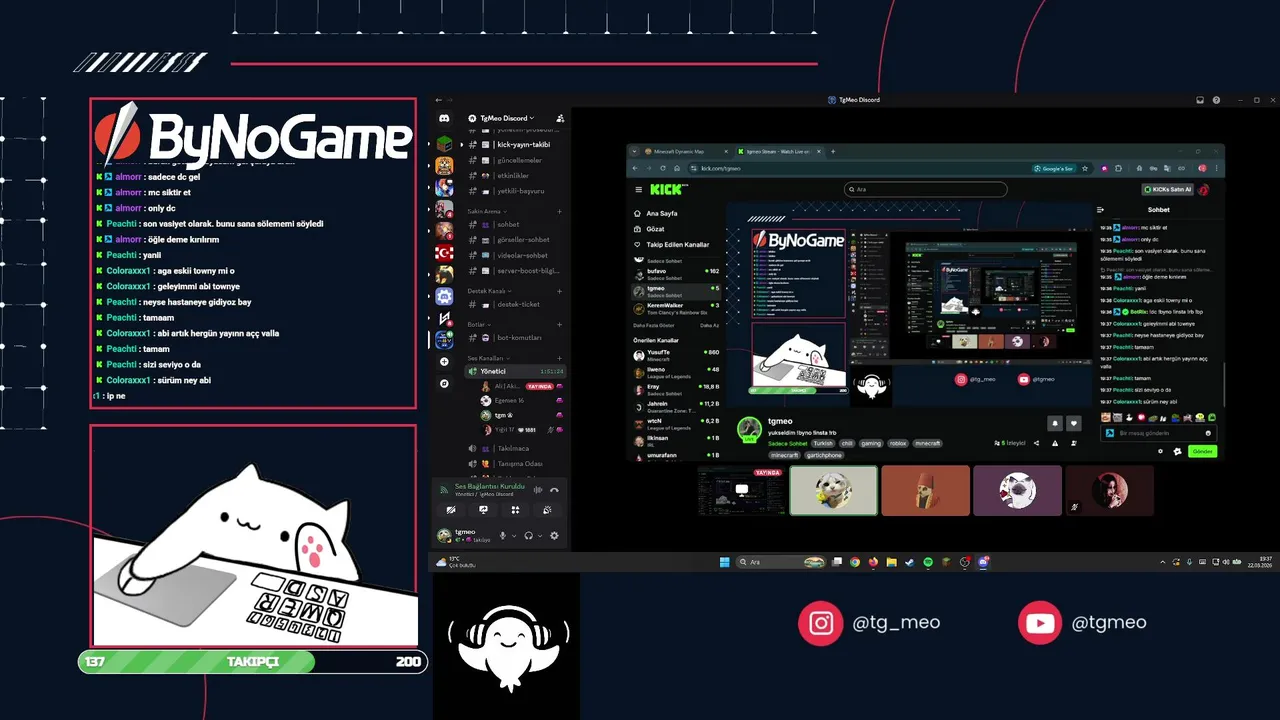Open the taskbar weather widget
The width and height of the screenshot is (1280, 720).
tap(456, 562)
